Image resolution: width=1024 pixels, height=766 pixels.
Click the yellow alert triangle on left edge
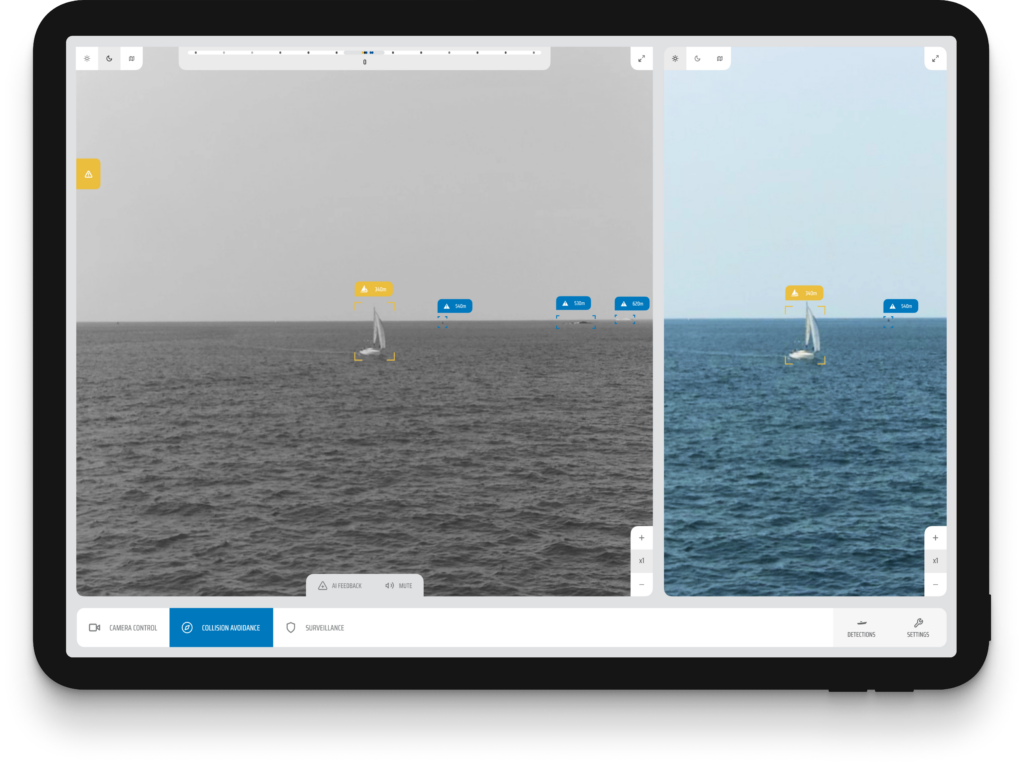click(88, 173)
